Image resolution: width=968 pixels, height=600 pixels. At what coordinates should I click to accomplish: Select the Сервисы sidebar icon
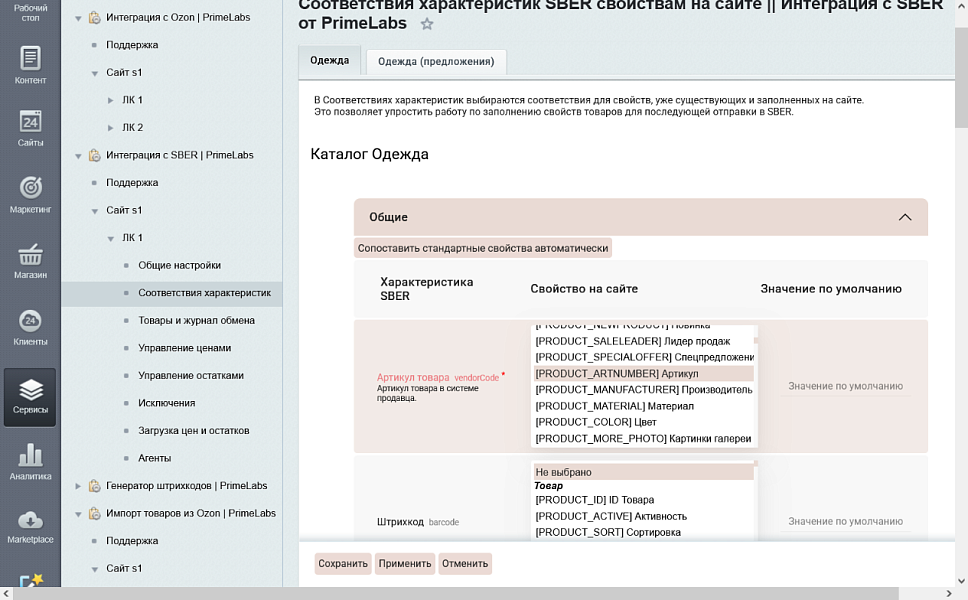[29, 392]
